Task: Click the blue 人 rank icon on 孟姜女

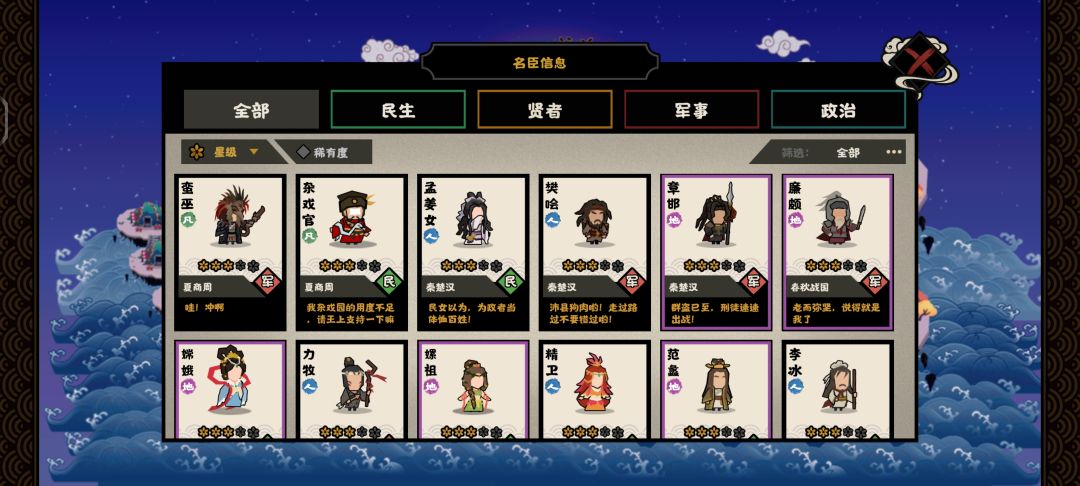Action: point(431,236)
